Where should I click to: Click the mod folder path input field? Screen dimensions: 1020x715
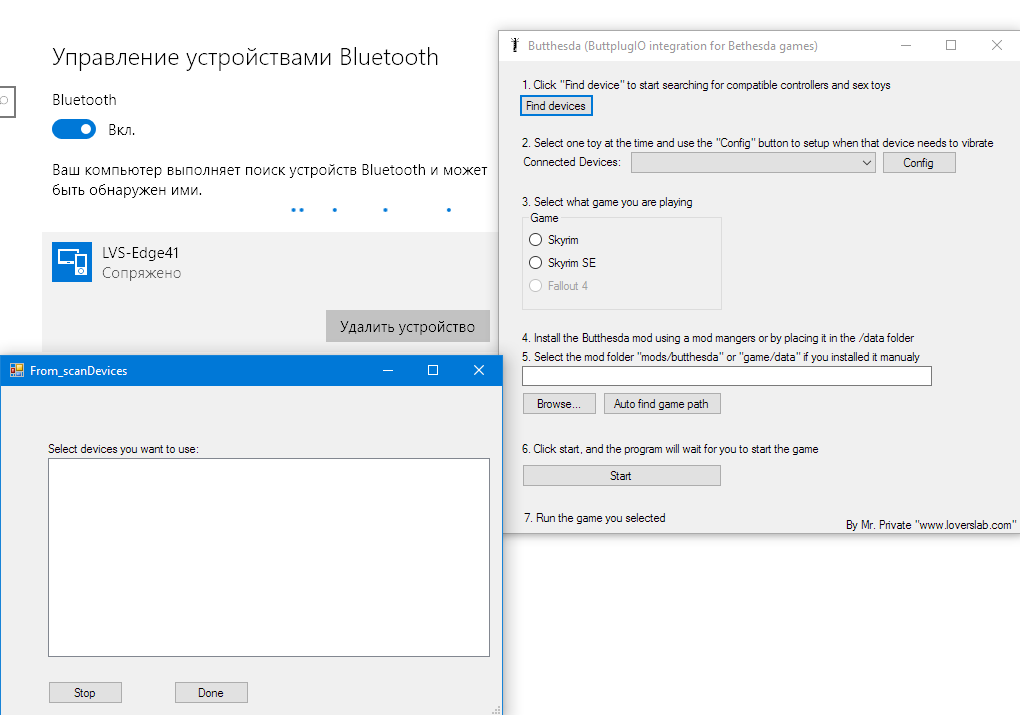(727, 376)
